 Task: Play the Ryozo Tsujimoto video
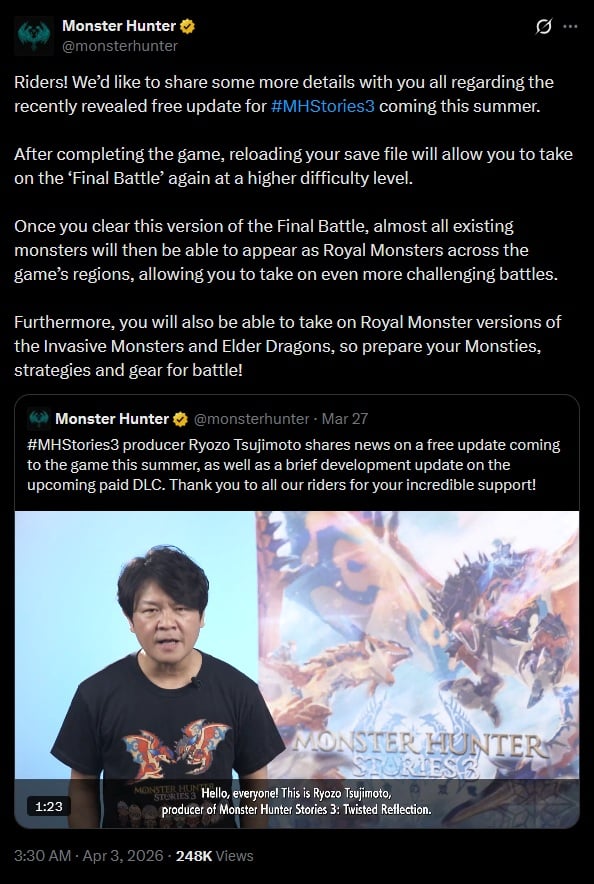297,669
